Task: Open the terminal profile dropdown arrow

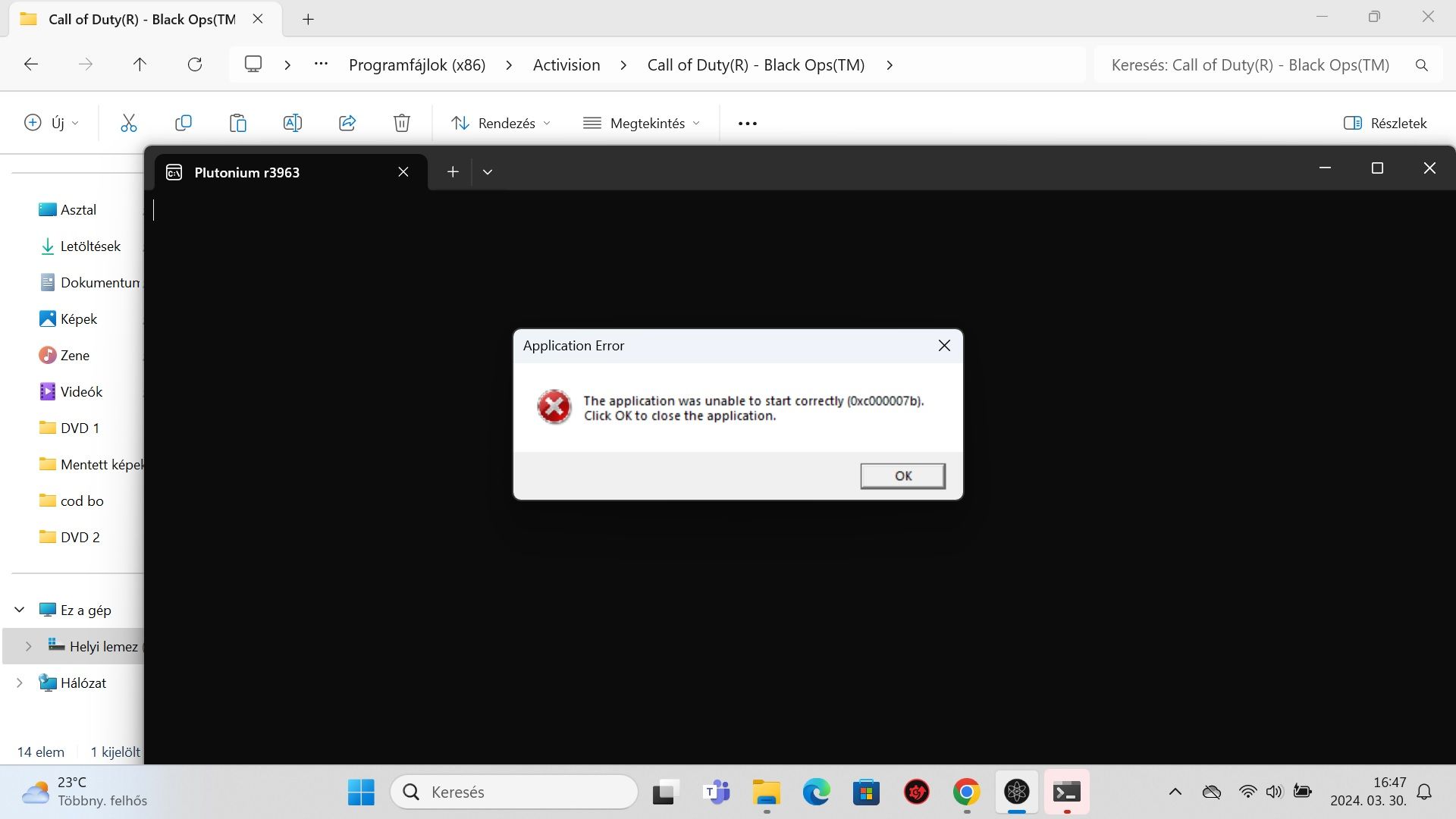Action: [x=488, y=172]
